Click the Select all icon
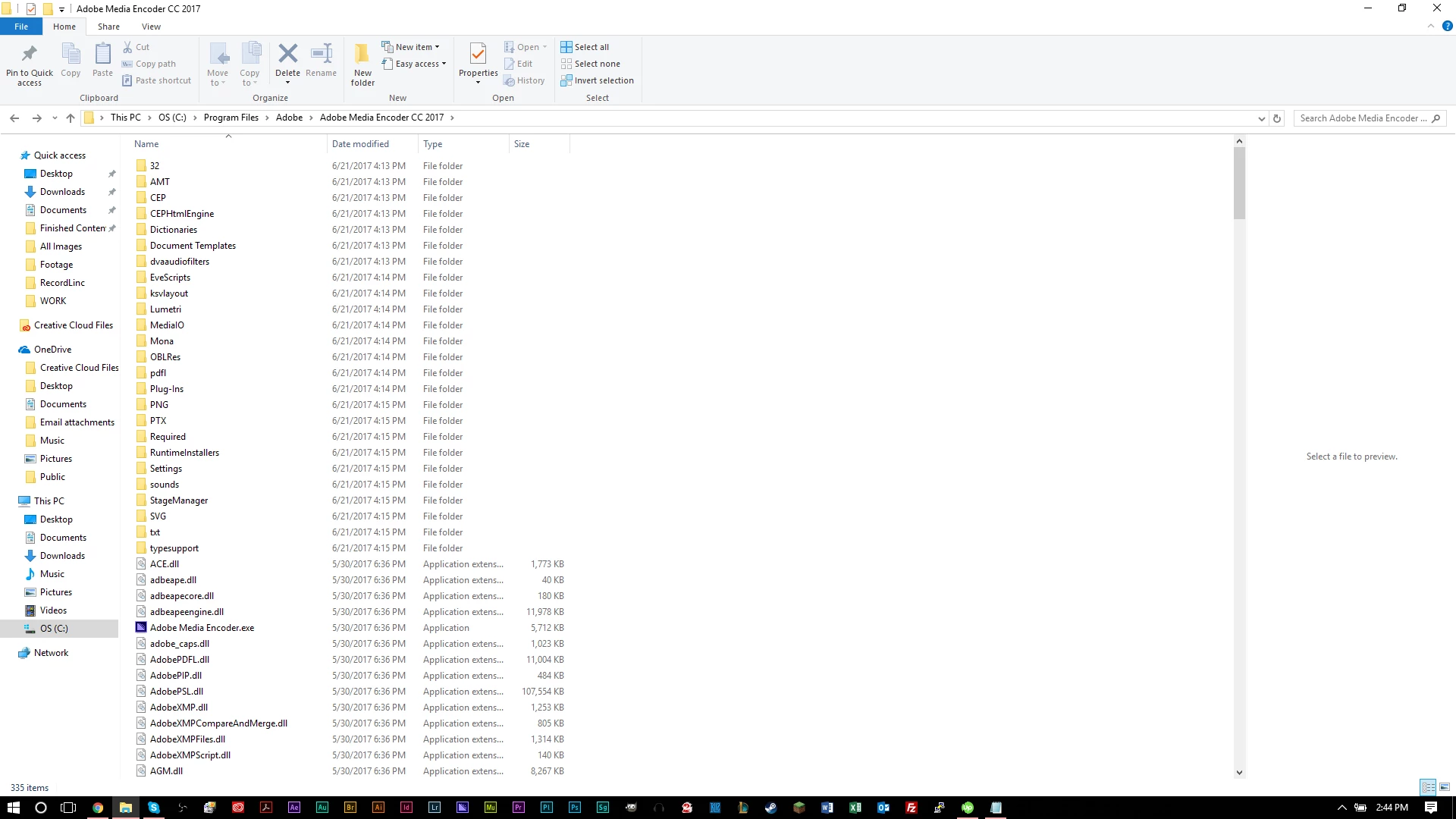 tap(566, 47)
